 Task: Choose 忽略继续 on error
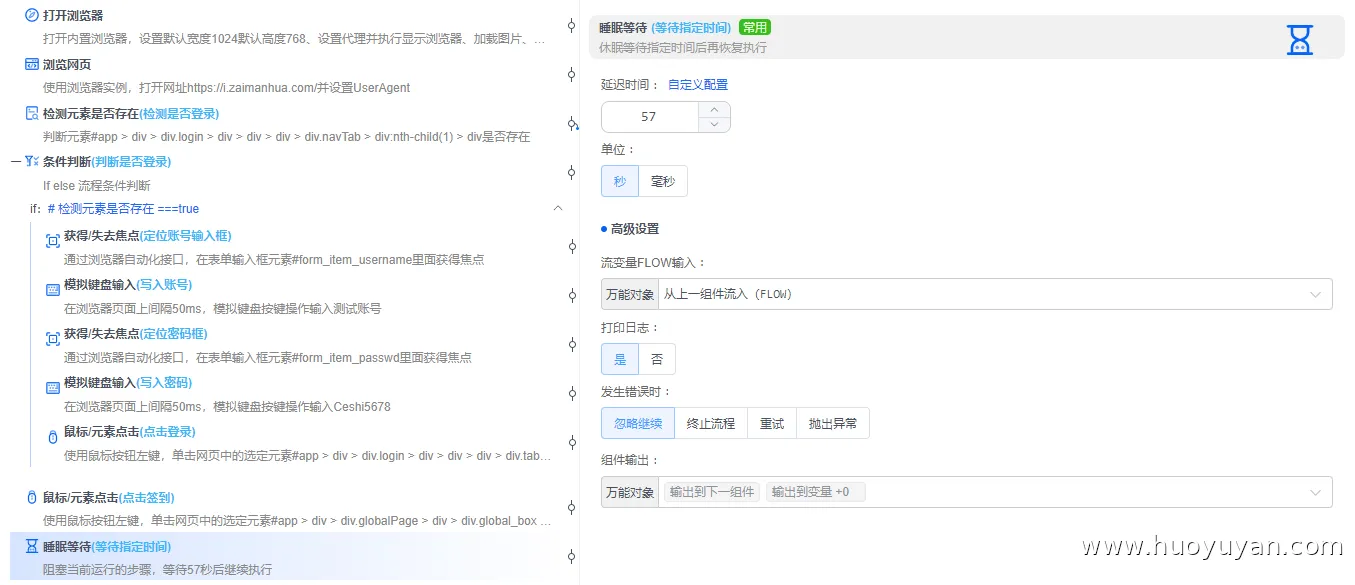638,423
